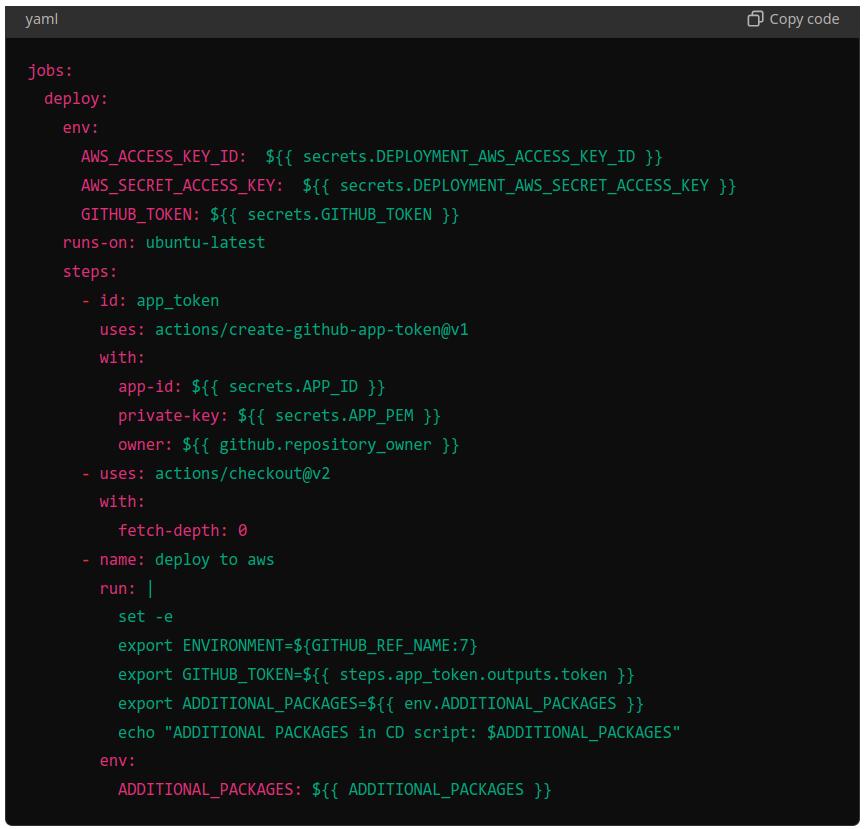Click actions/create-github-app-token@v1
This screenshot has height=829, width=866.
pyautogui.click(x=311, y=330)
